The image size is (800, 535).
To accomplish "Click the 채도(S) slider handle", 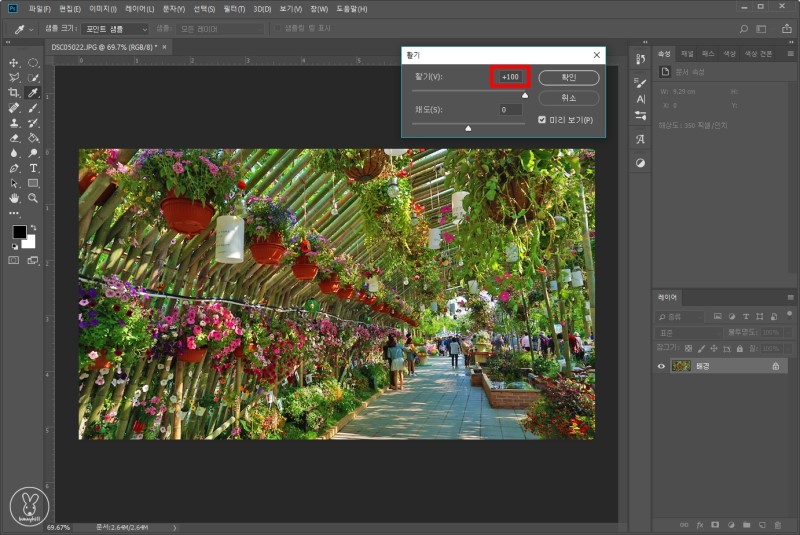I will click(x=468, y=128).
